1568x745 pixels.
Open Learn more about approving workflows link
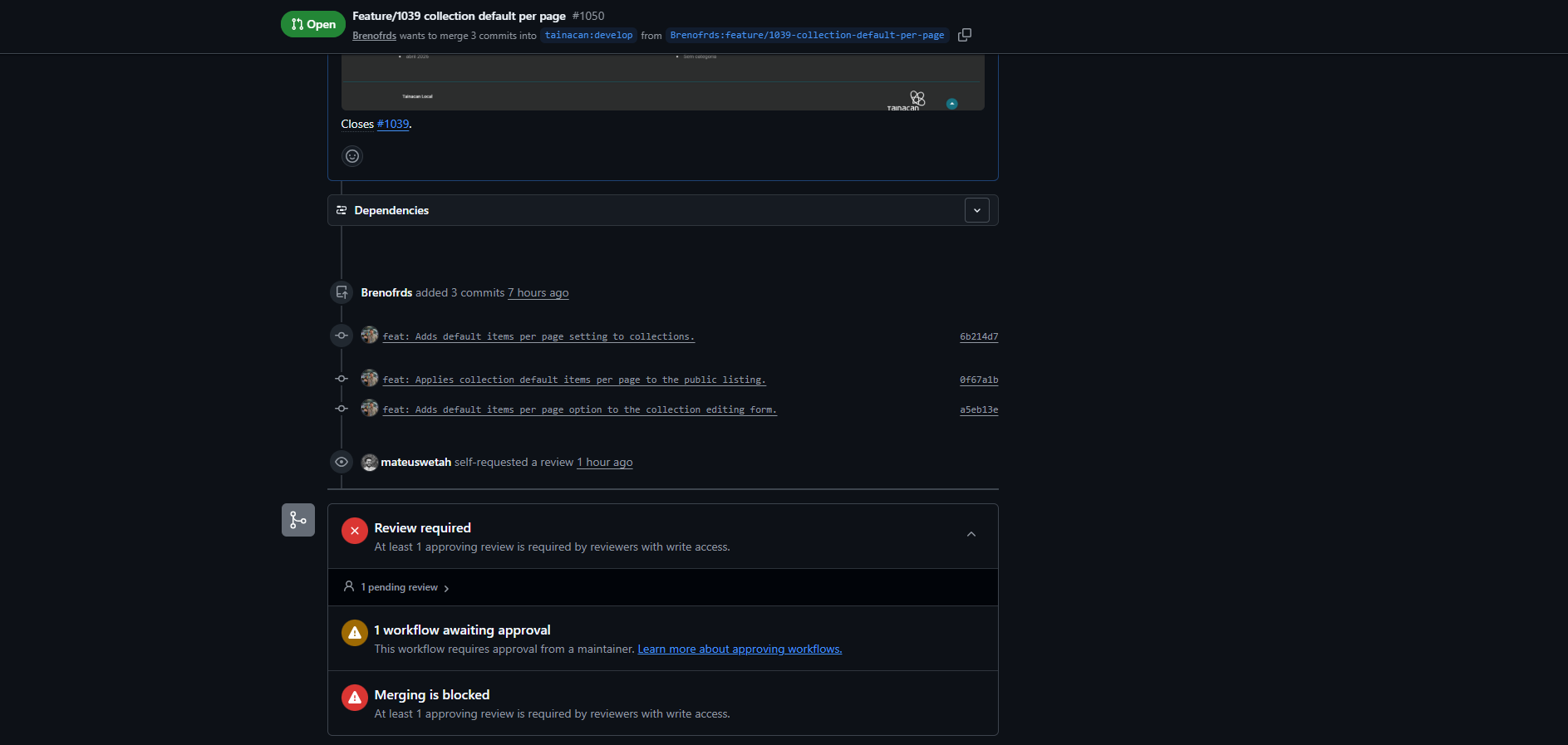[x=740, y=649]
